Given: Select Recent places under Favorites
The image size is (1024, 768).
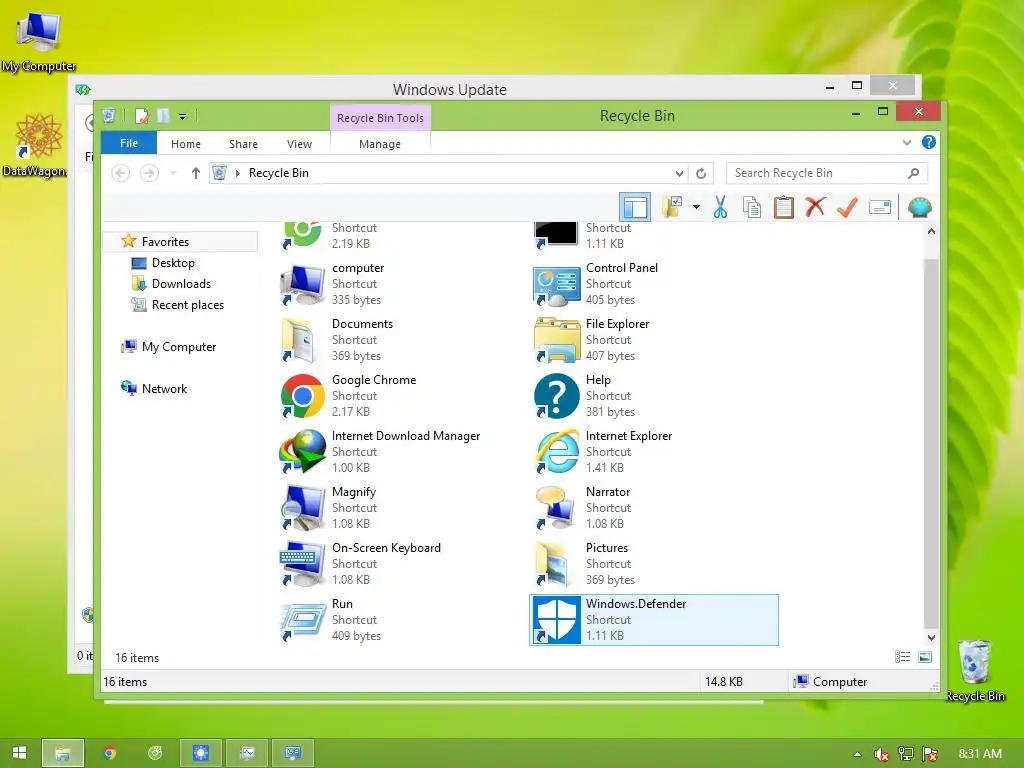Looking at the screenshot, I should point(187,305).
